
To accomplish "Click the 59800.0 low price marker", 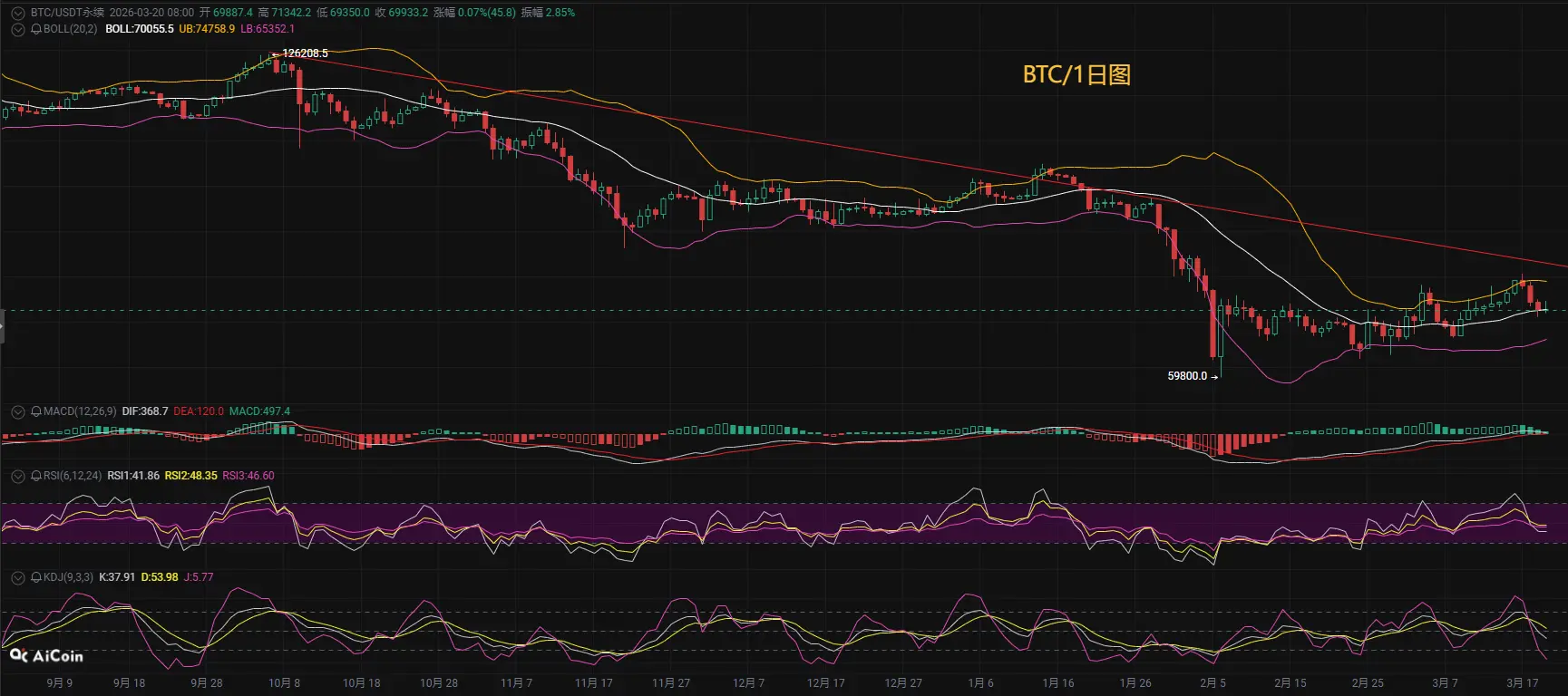I will click(x=1187, y=376).
